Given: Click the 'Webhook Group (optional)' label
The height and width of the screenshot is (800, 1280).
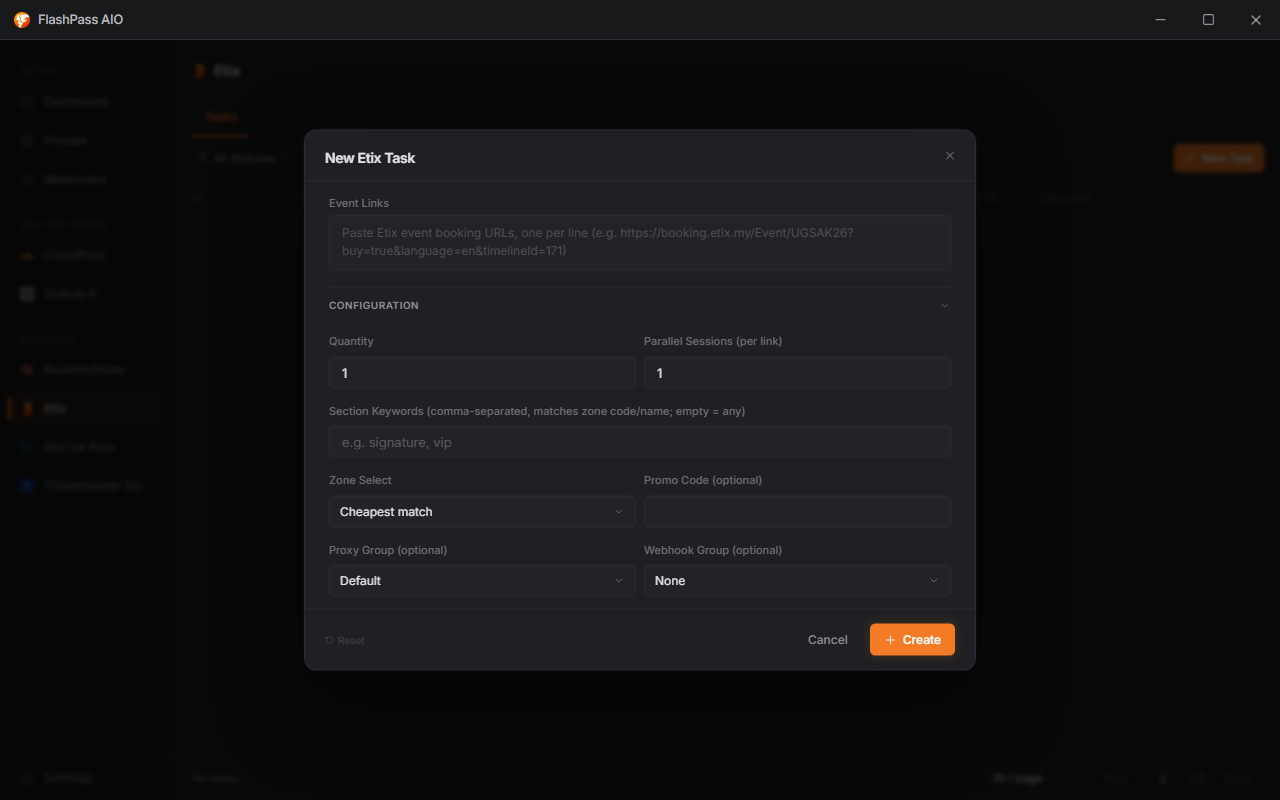Looking at the screenshot, I should tap(713, 550).
